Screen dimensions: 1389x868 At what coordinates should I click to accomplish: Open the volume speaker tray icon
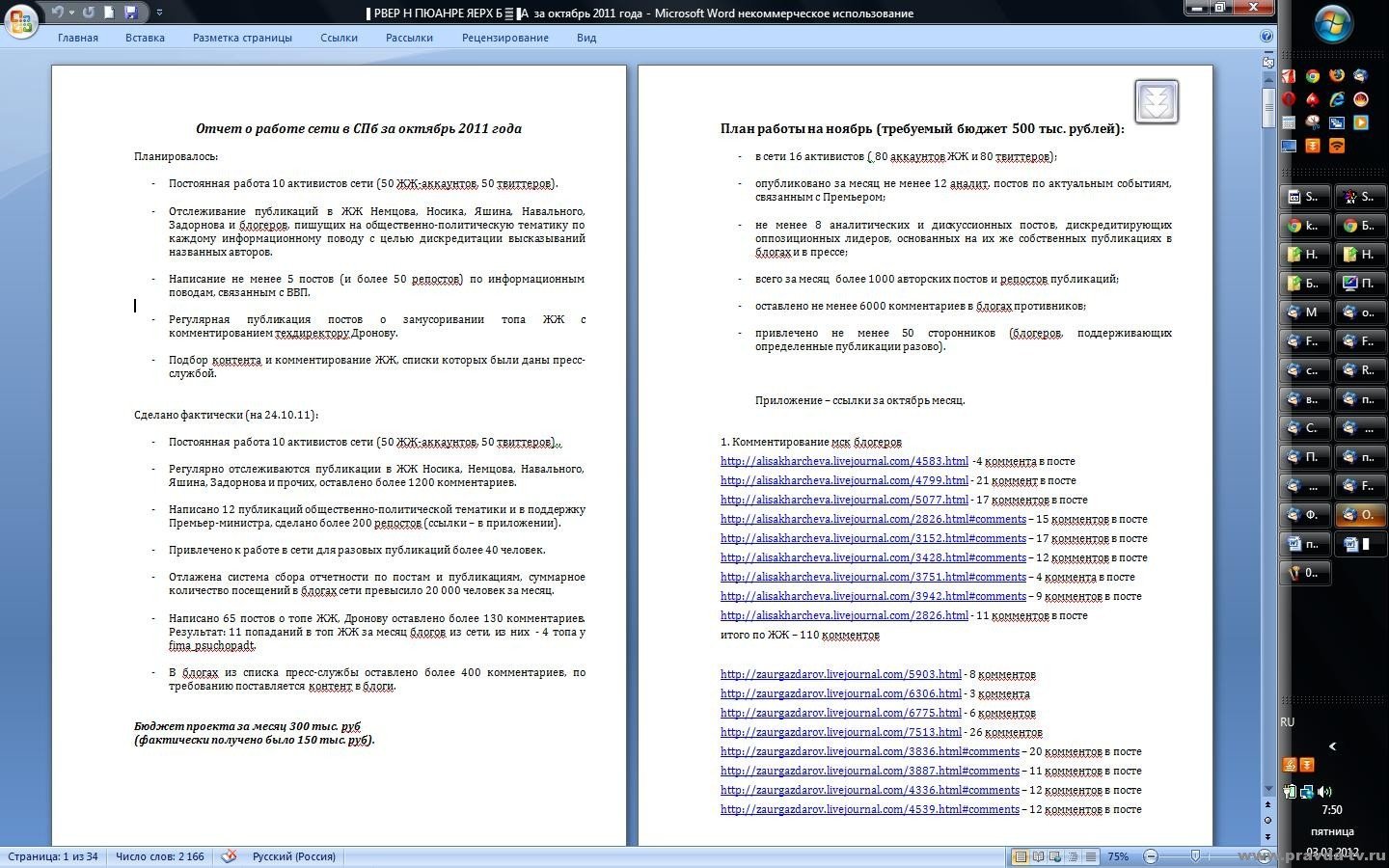1324,792
